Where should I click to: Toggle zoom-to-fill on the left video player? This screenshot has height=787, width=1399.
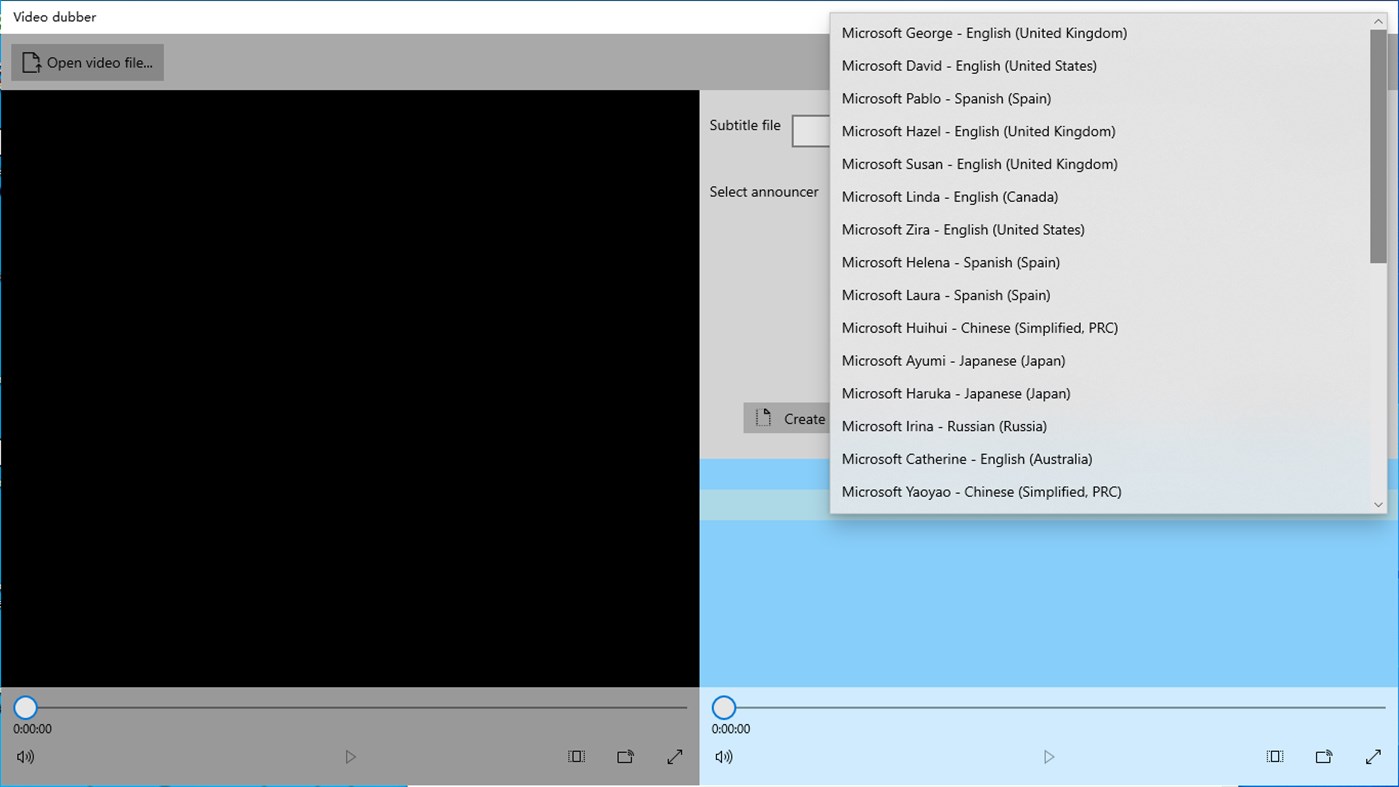(x=576, y=756)
